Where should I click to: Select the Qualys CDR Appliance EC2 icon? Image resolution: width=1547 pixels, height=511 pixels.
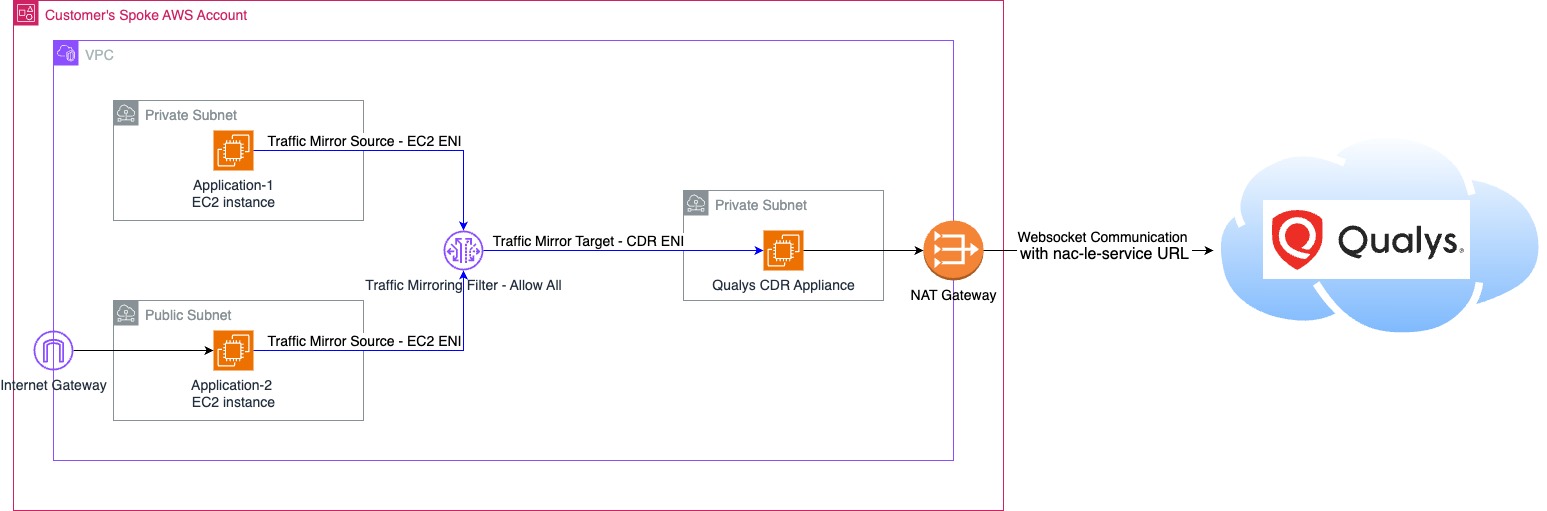(783, 251)
